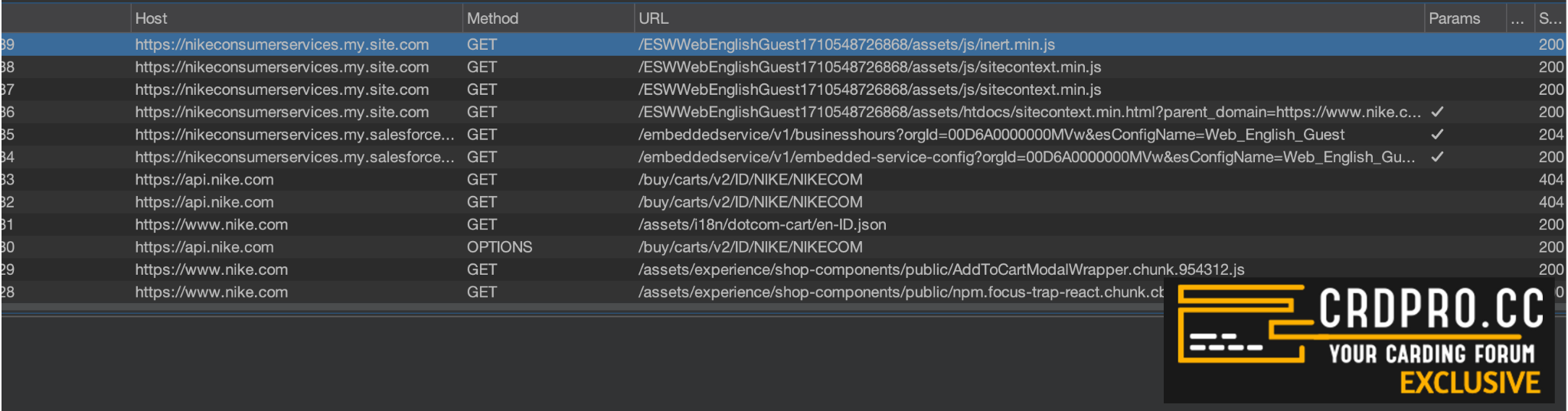Click the Params checkmark in the sitecontext.min.html row

(1438, 112)
